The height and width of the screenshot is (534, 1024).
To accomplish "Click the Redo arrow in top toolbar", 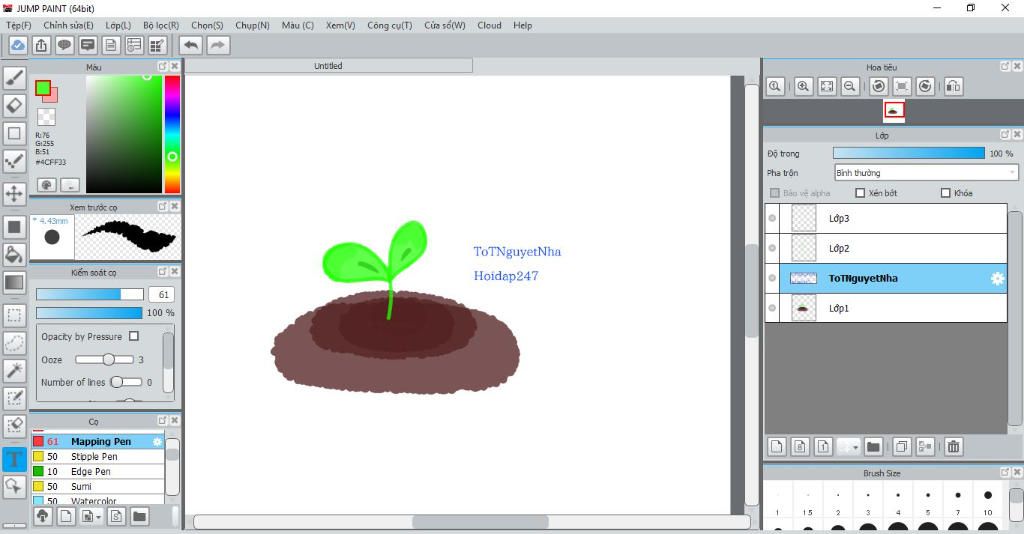I will (218, 45).
